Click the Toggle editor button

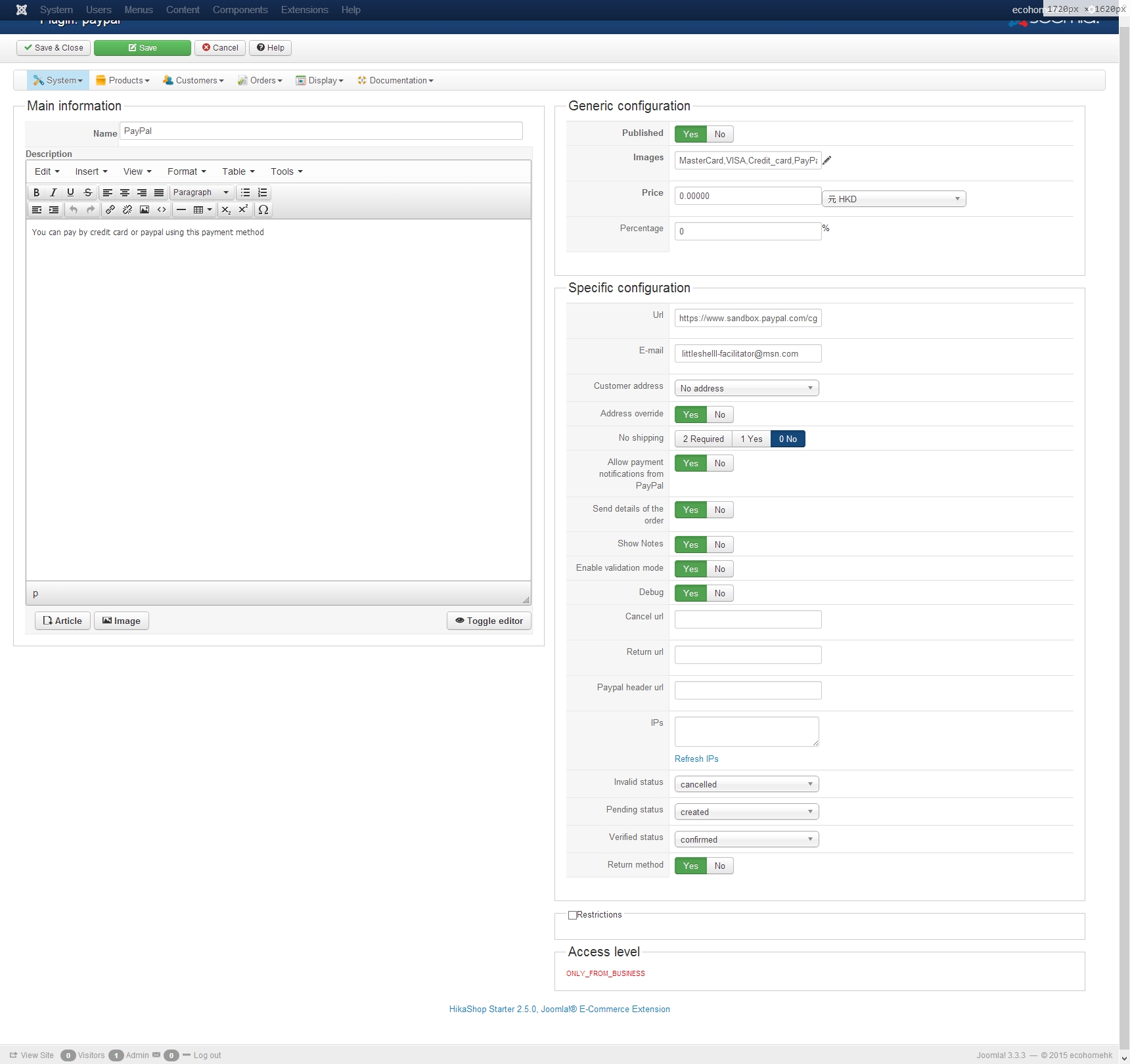click(x=489, y=621)
